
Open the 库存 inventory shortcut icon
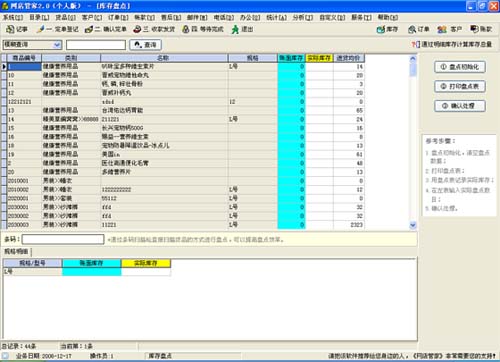tap(387, 29)
